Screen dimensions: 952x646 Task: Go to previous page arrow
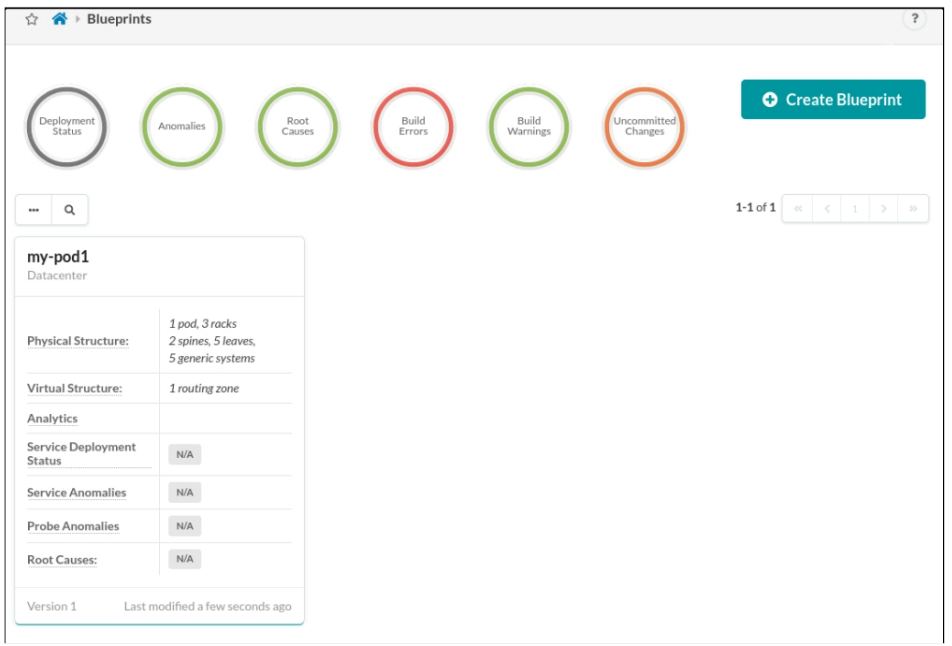click(827, 208)
